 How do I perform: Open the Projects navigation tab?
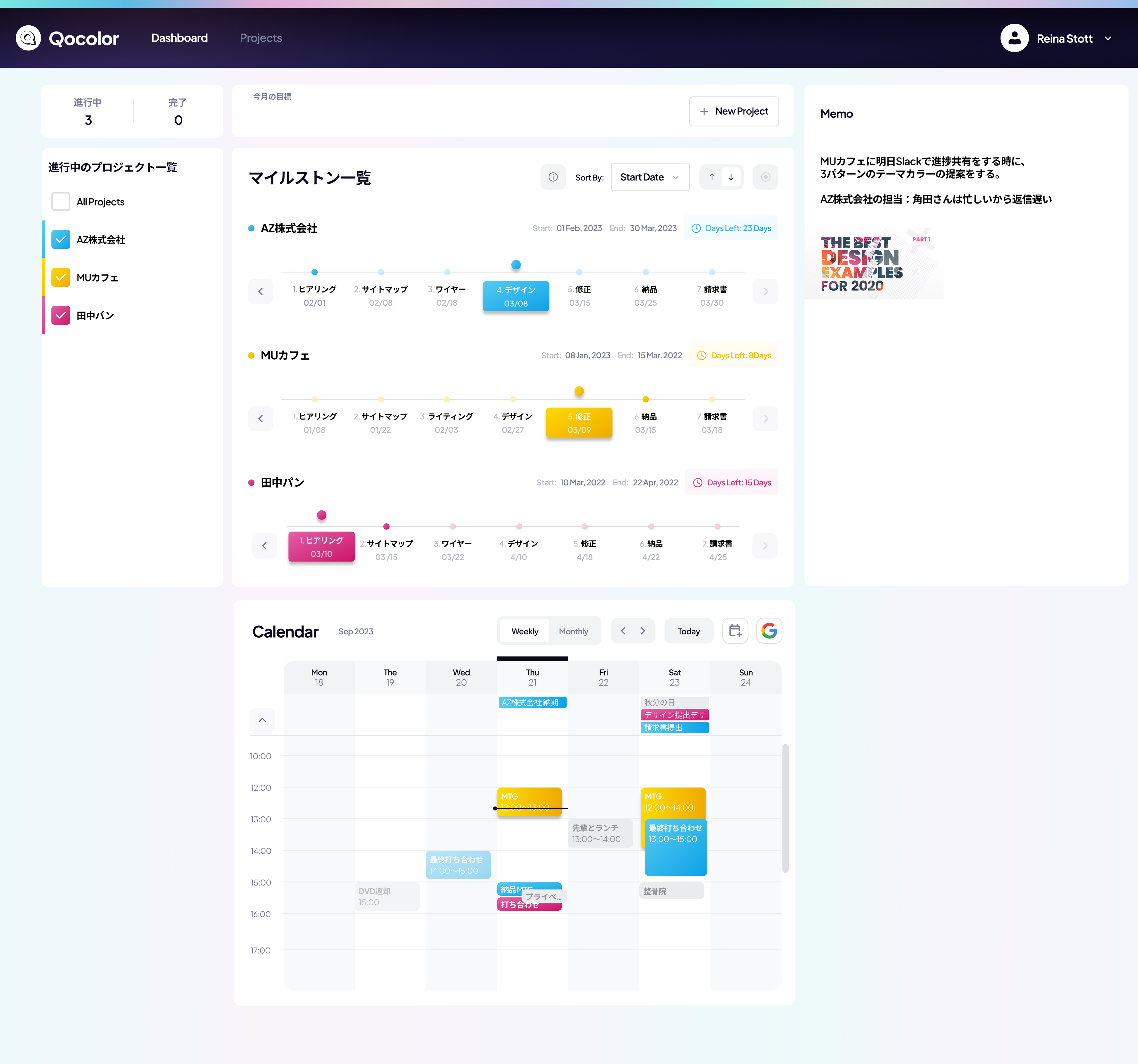(261, 38)
